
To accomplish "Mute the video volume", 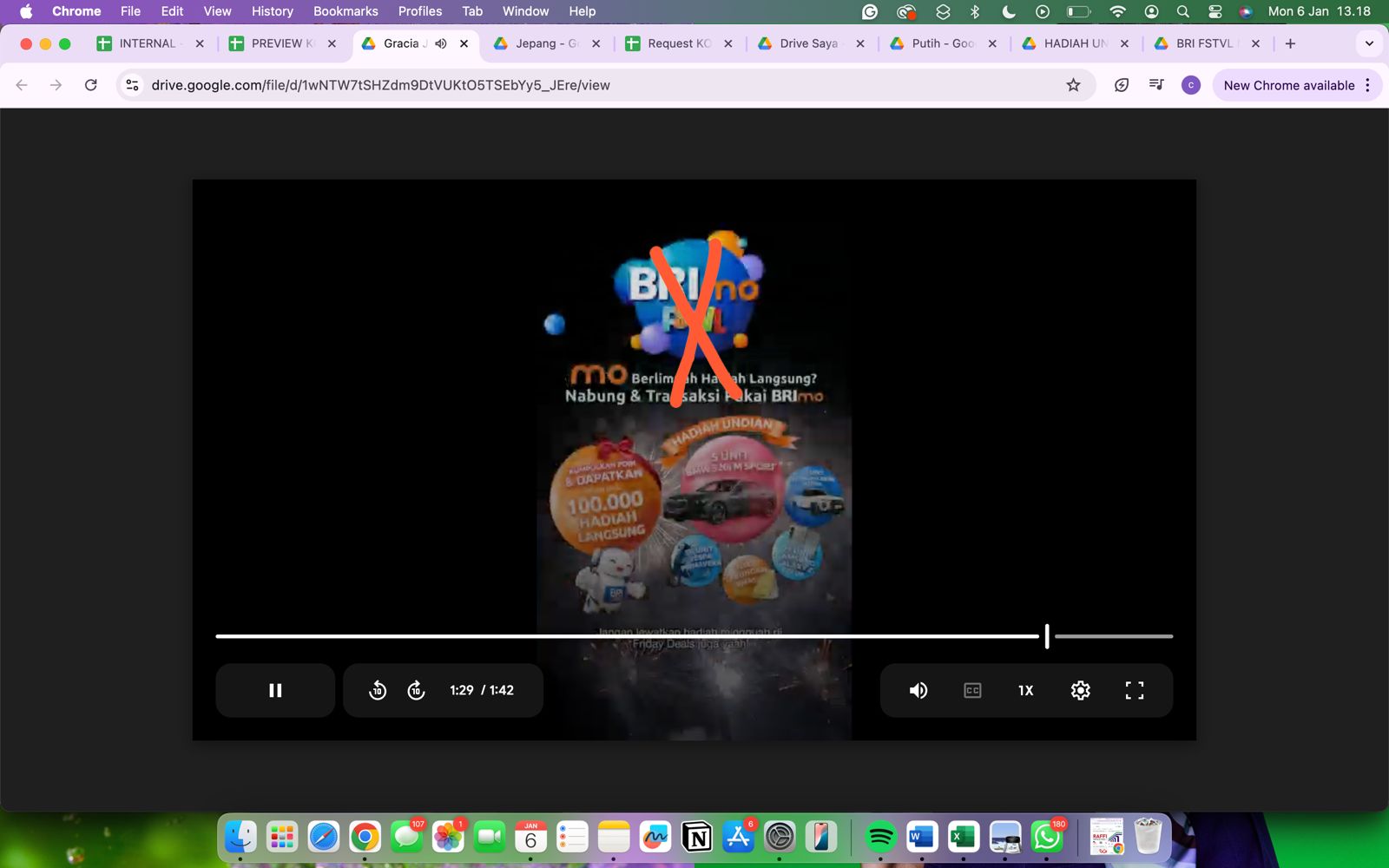I will click(x=918, y=690).
